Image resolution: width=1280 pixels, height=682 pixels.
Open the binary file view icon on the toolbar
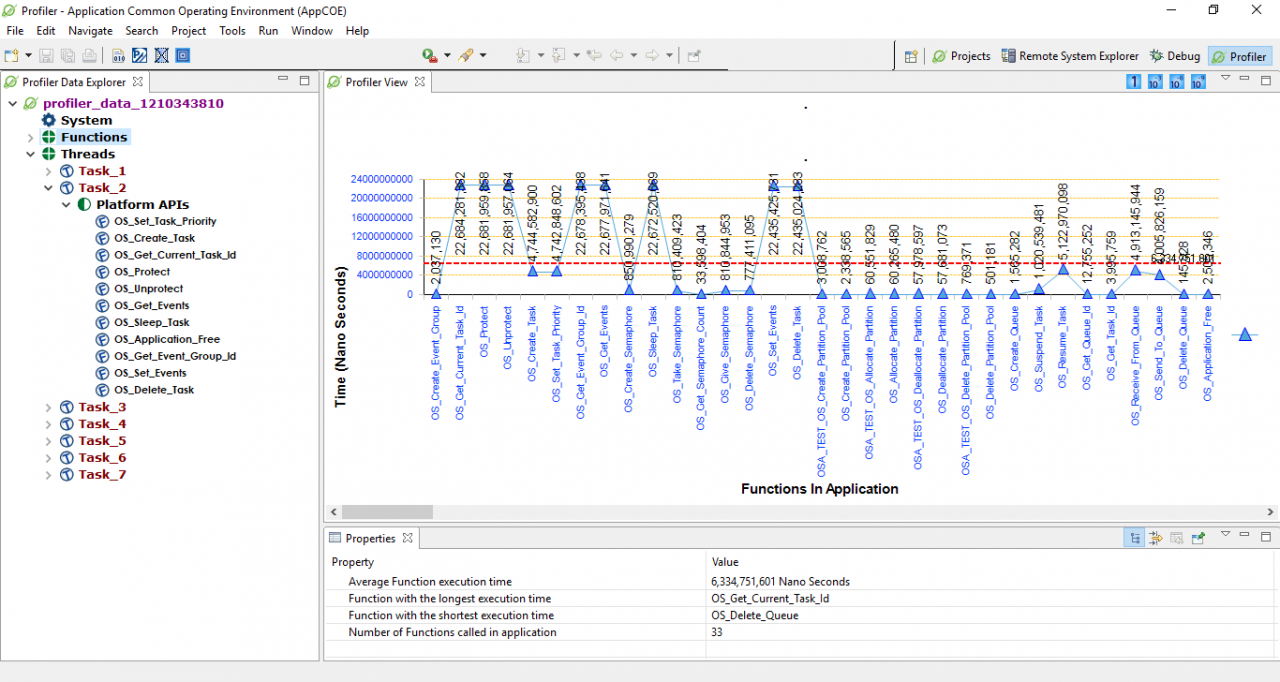[x=119, y=56]
